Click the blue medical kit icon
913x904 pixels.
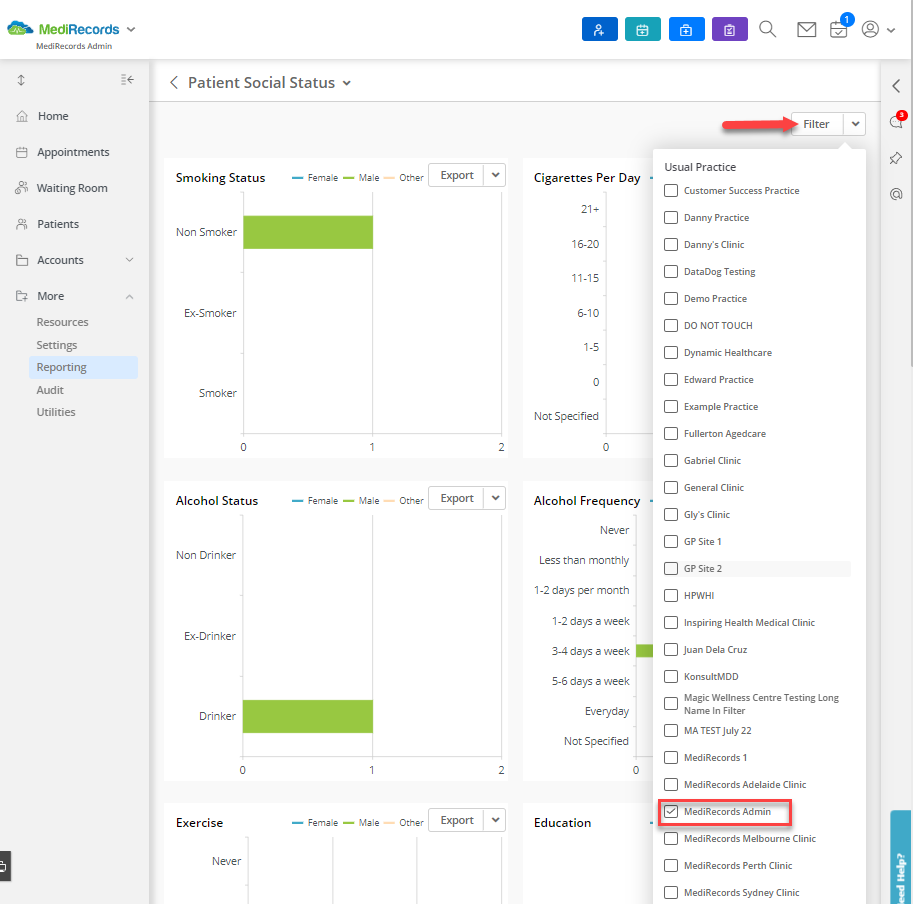686,29
